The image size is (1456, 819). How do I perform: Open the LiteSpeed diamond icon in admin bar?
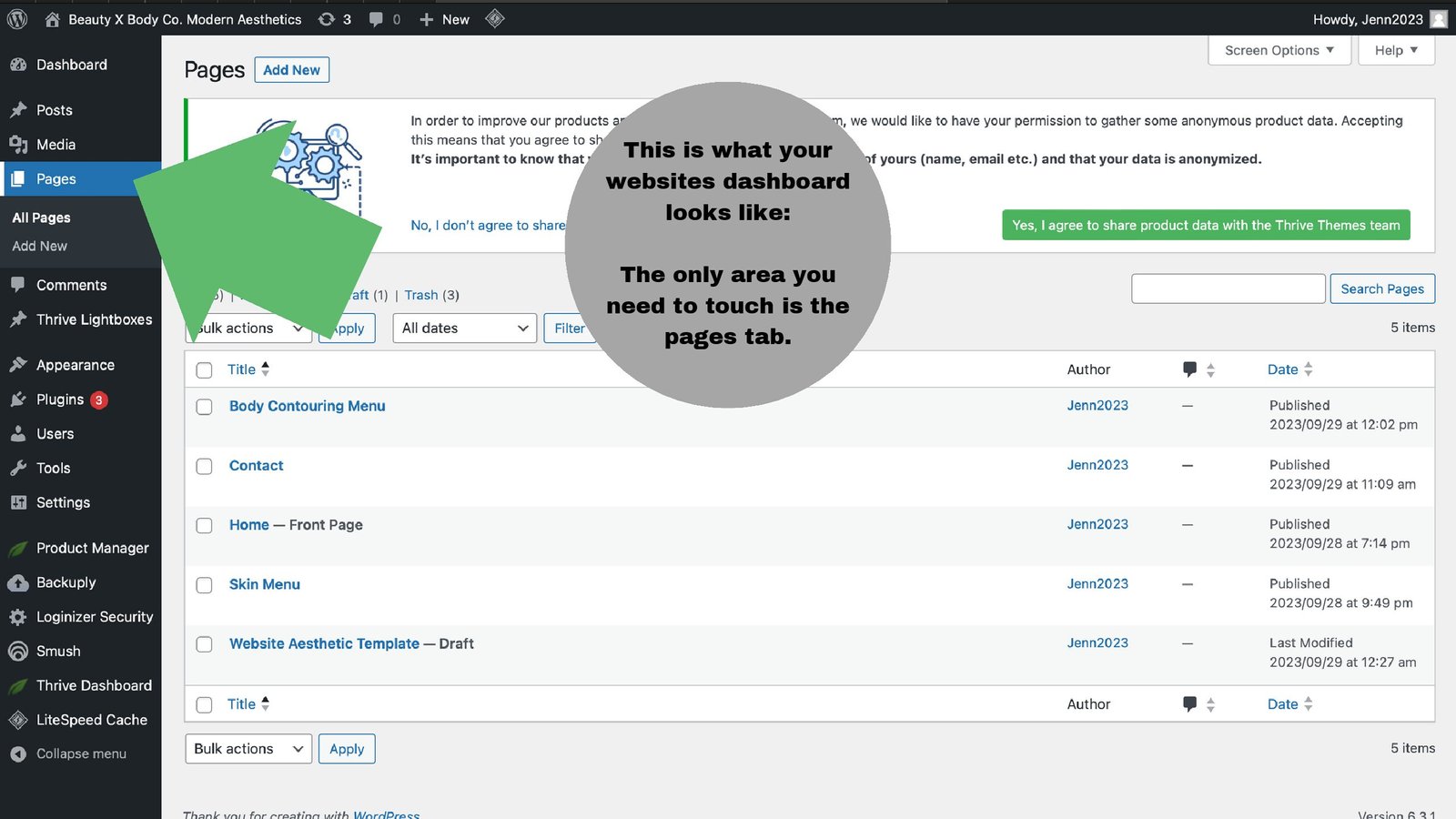point(494,18)
